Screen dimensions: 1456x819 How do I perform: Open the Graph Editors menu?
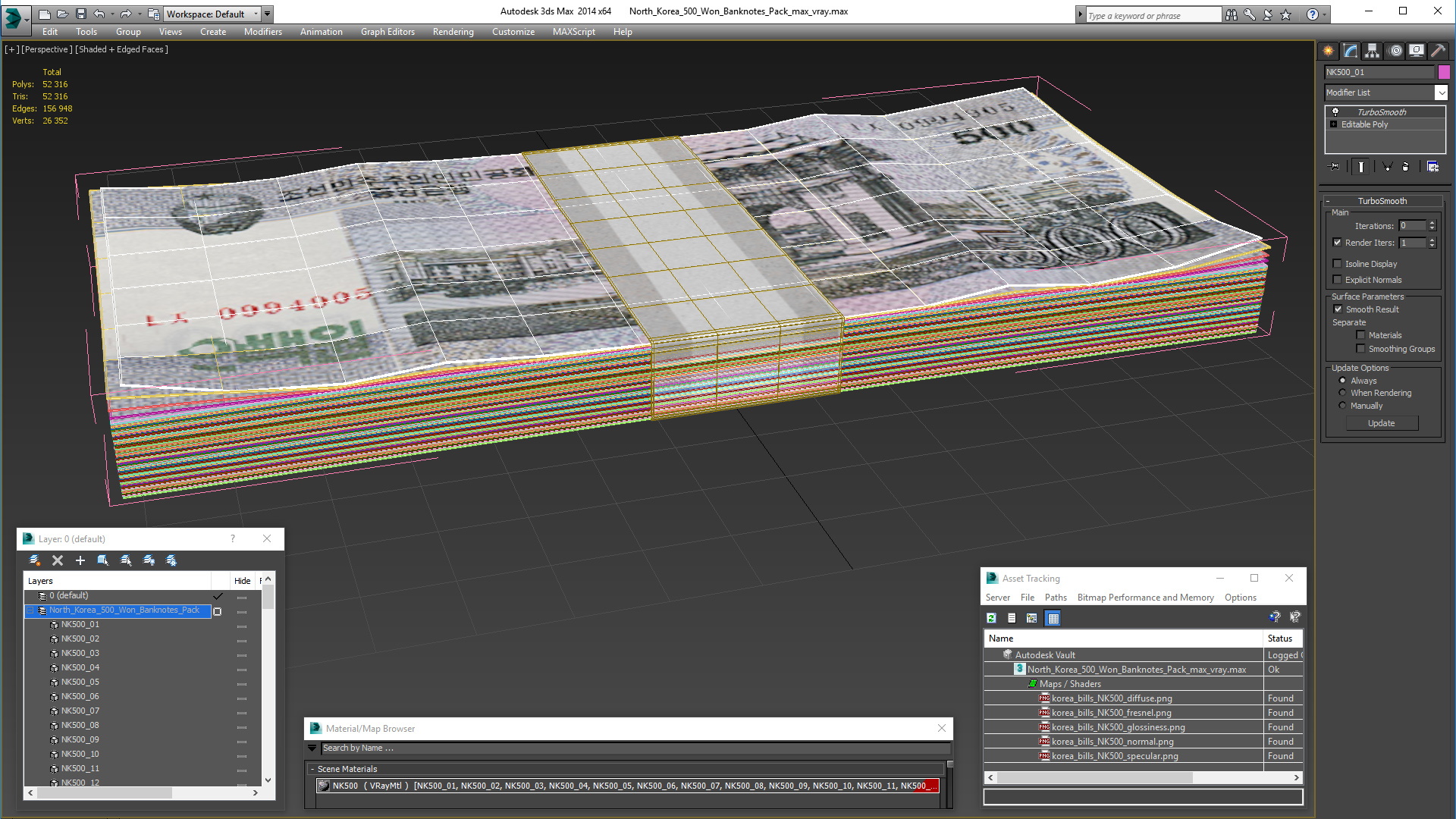click(x=388, y=32)
